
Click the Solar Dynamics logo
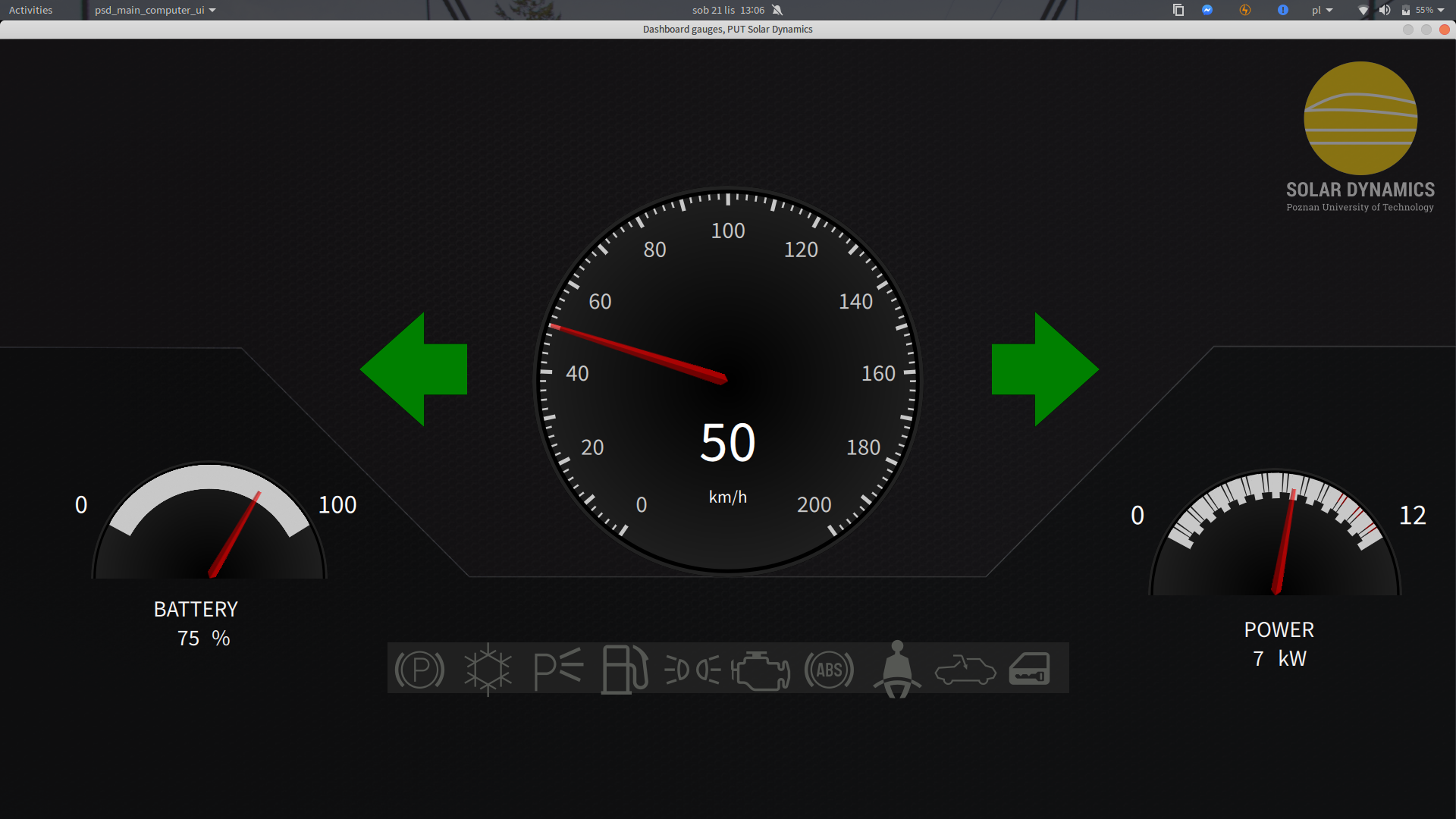click(x=1360, y=118)
